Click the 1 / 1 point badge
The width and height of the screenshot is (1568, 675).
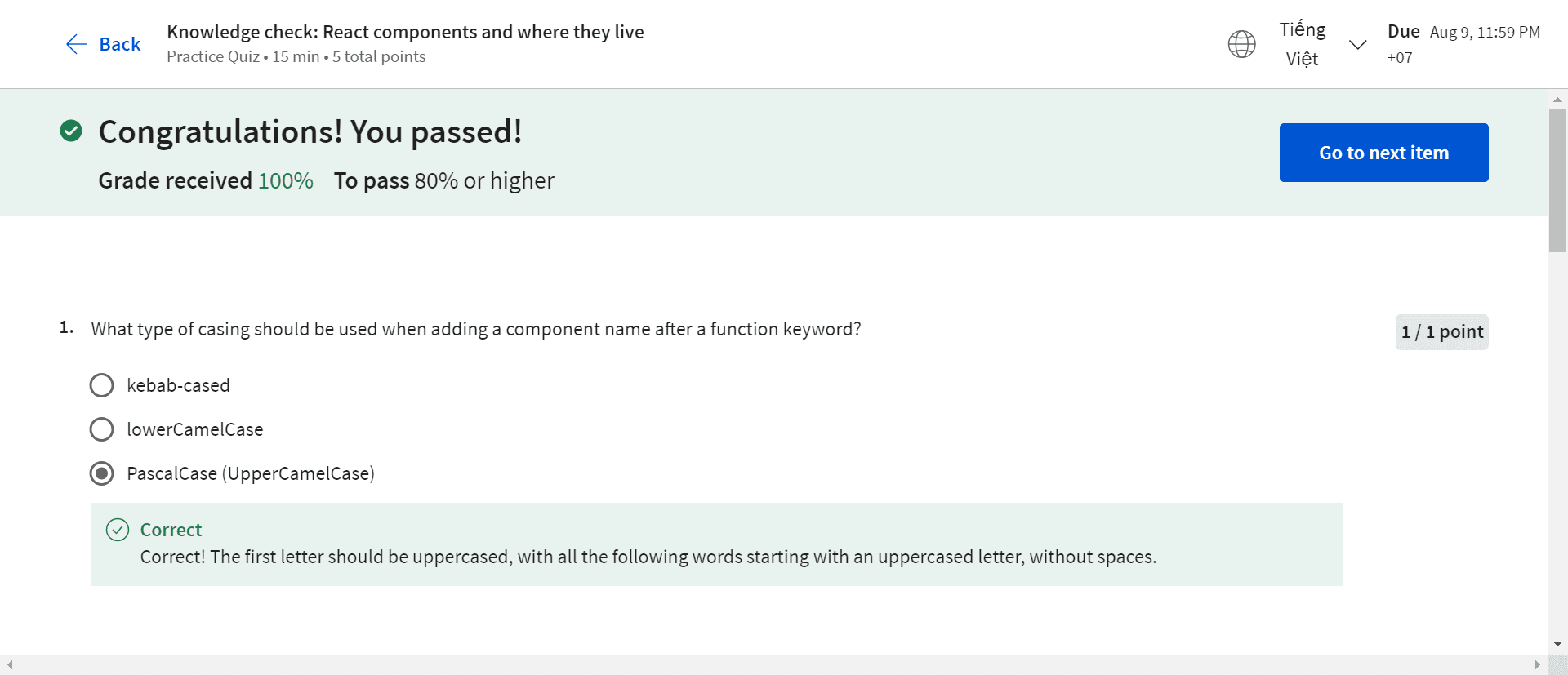click(x=1441, y=332)
